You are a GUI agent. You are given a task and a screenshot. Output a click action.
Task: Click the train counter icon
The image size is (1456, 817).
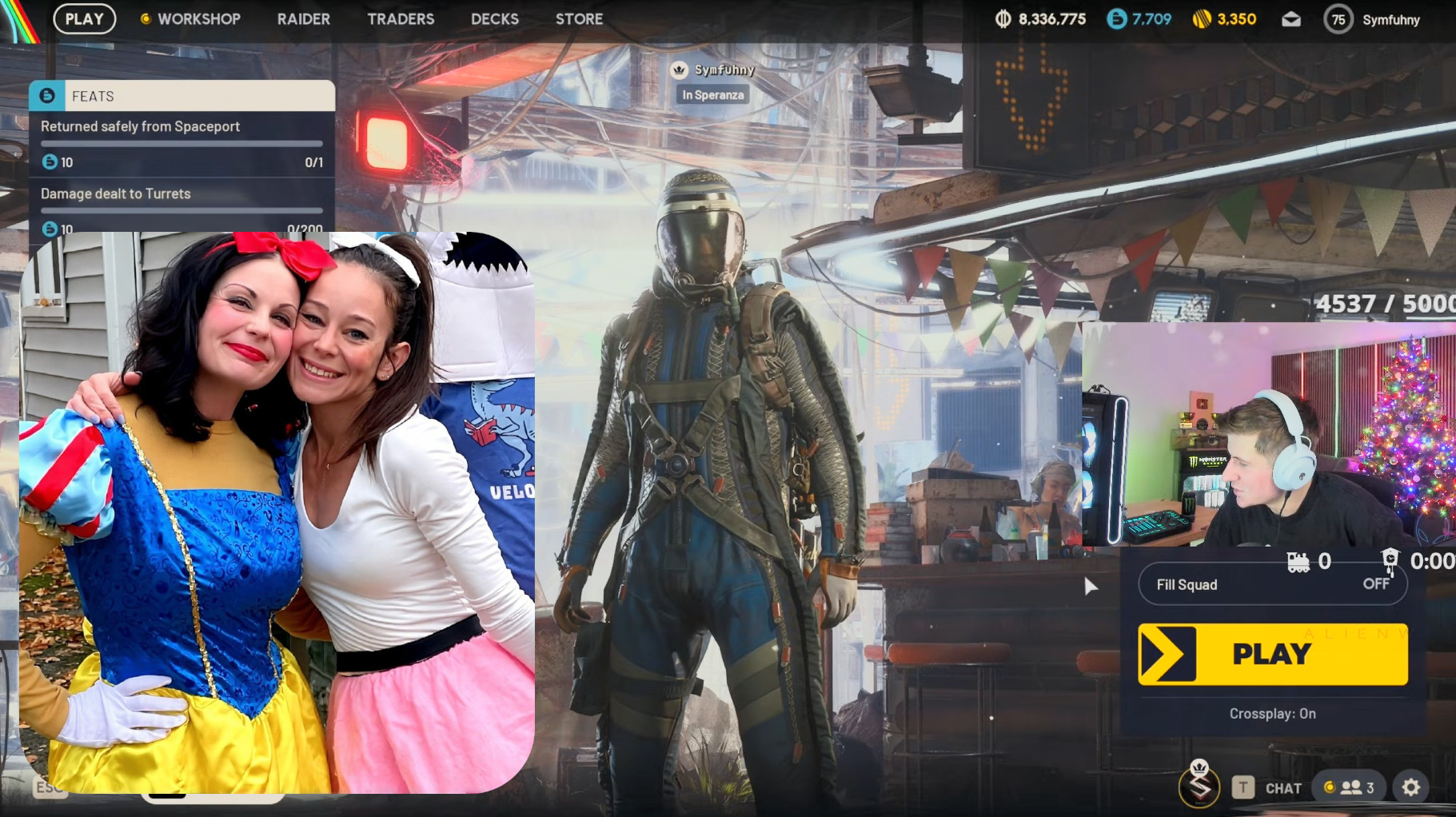(x=1298, y=562)
